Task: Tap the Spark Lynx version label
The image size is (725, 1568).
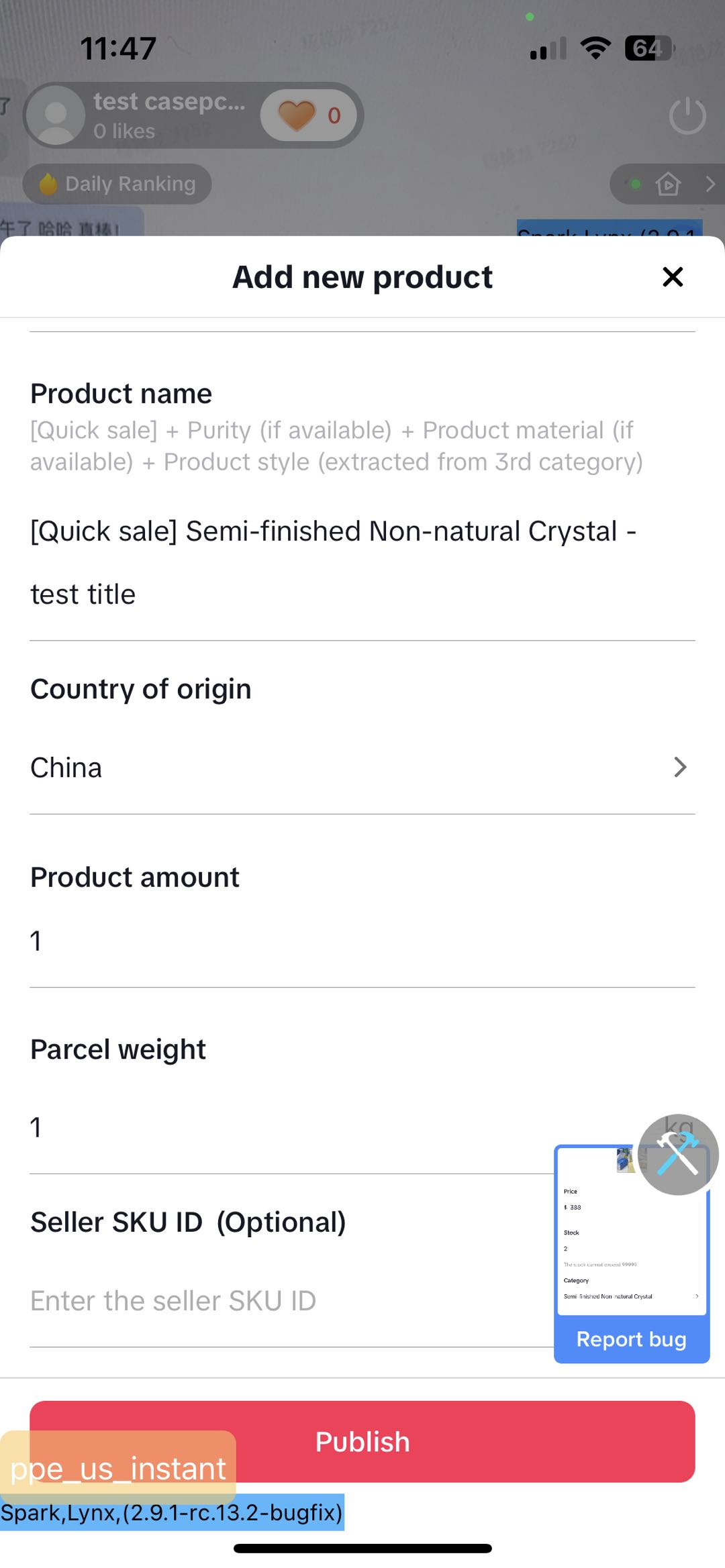Action: [172, 1513]
